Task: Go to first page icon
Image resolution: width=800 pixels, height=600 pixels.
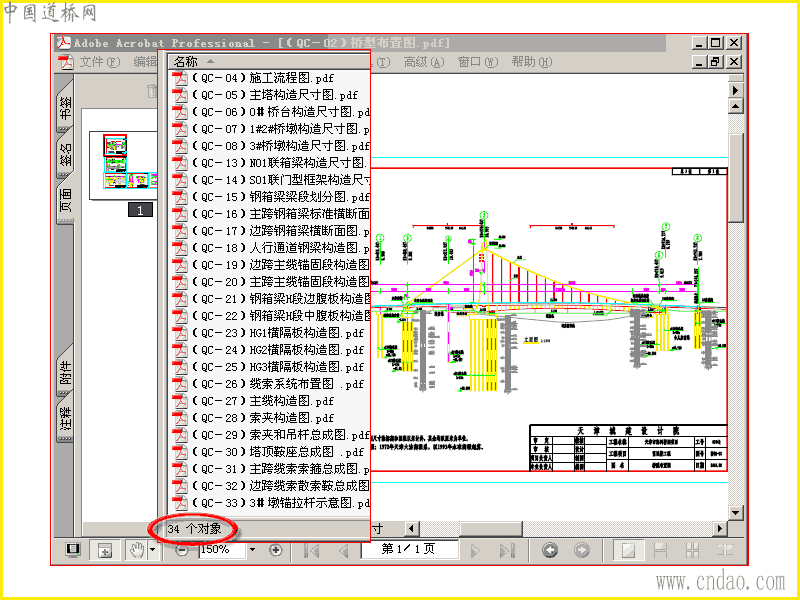Action: click(x=311, y=550)
